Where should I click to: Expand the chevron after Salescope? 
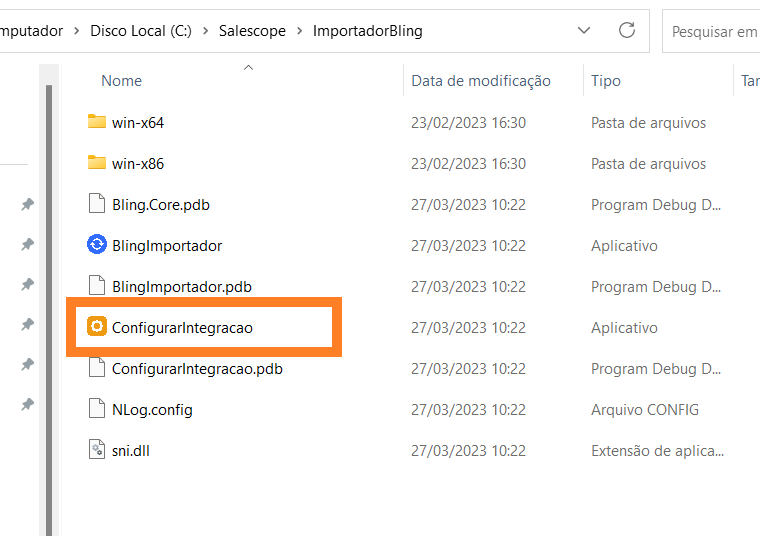pyautogui.click(x=300, y=31)
